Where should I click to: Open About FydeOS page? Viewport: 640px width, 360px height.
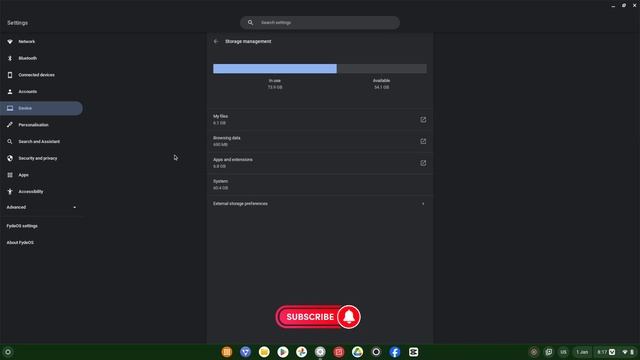(x=20, y=243)
